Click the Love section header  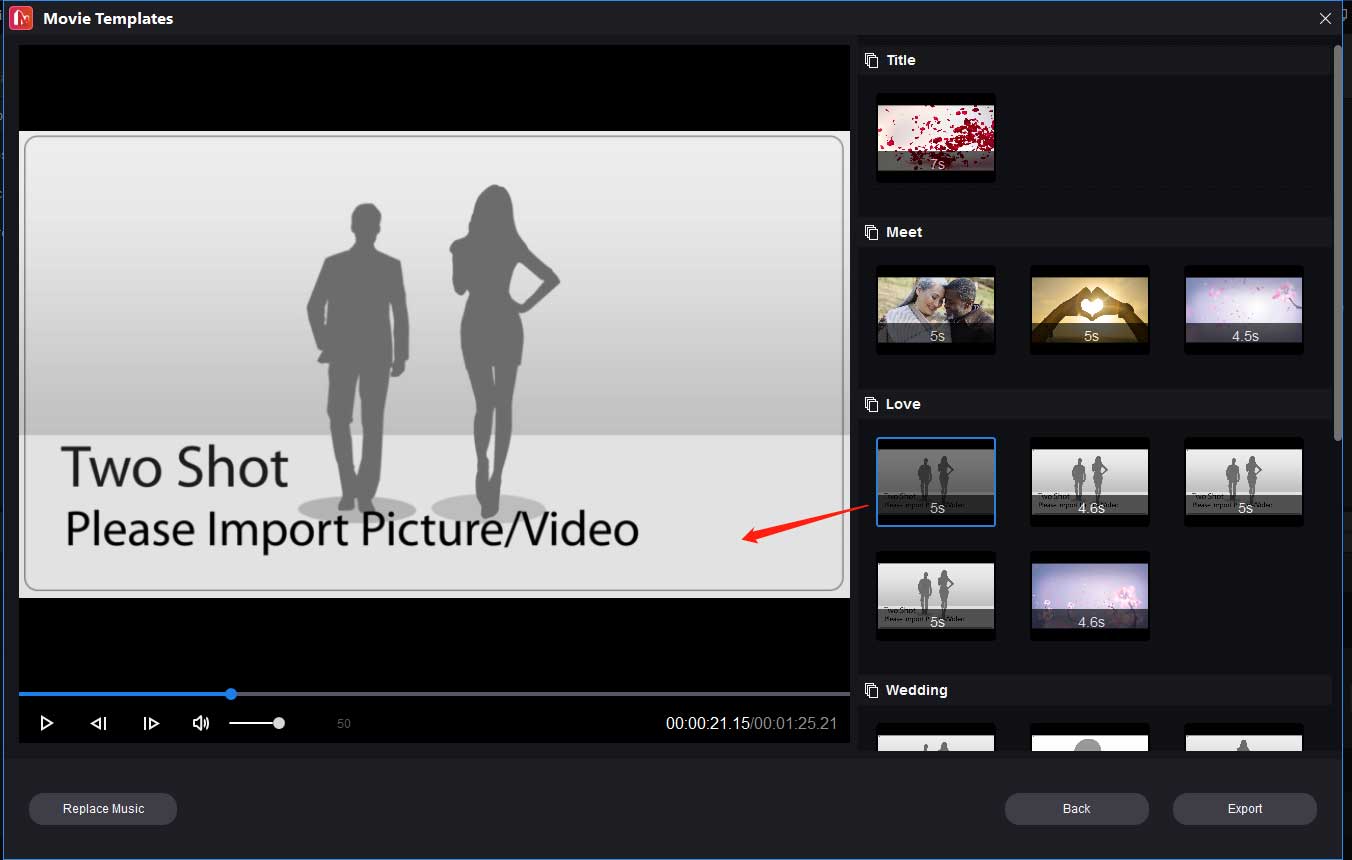[1095, 405]
